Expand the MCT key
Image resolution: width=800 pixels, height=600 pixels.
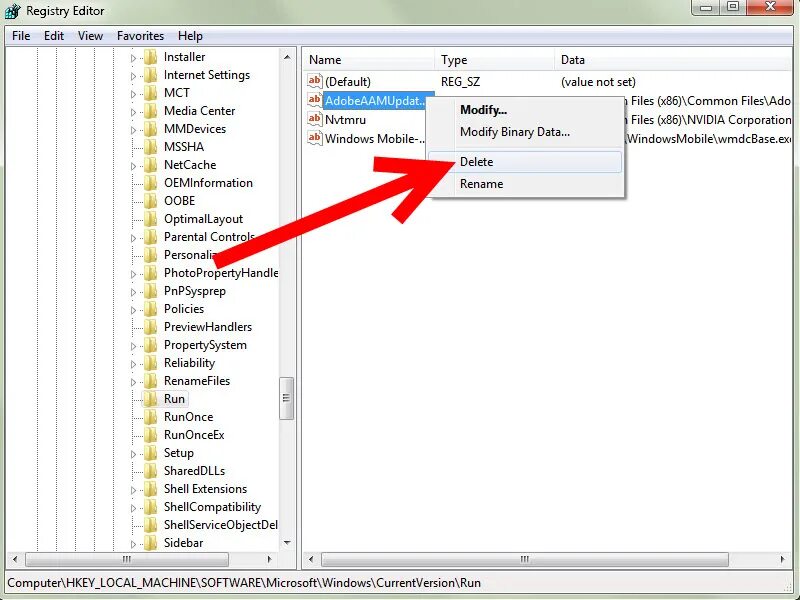tap(134, 94)
